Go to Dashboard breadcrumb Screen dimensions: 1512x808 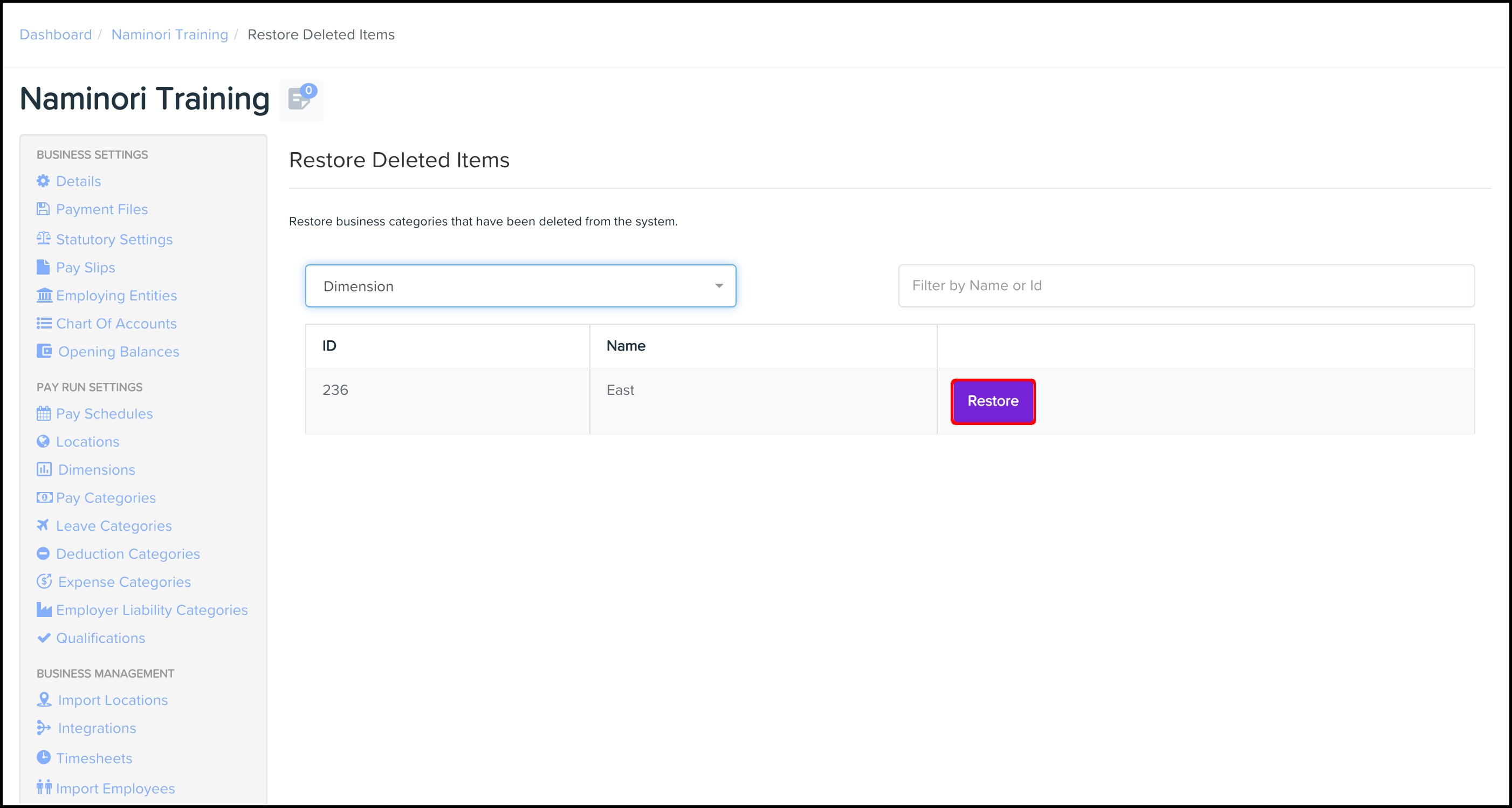(x=56, y=35)
